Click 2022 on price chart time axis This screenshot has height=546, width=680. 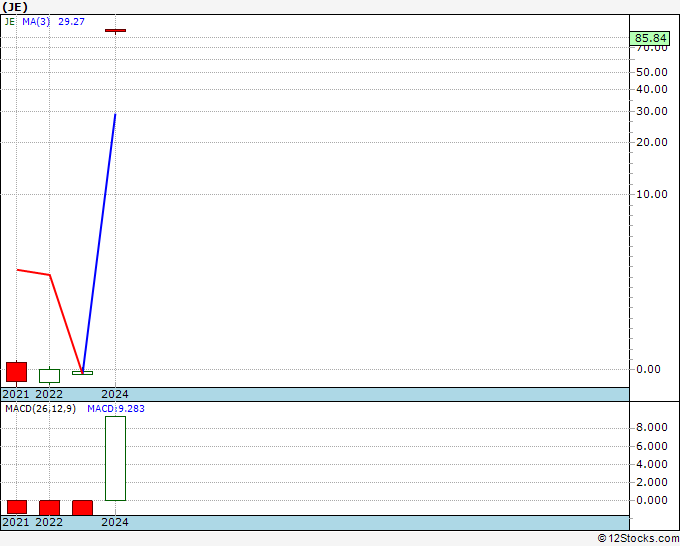click(49, 394)
